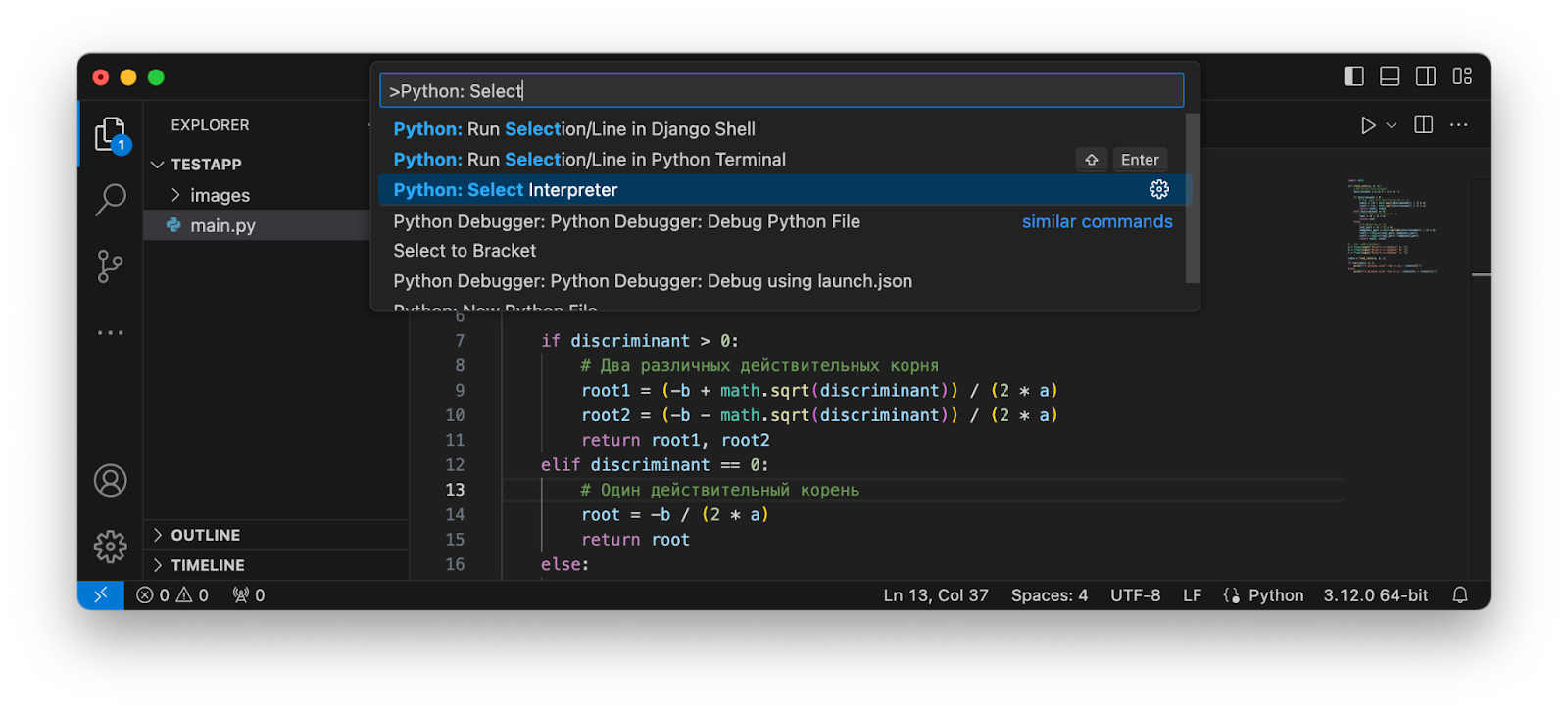Collapse the TESTAPP folder section
Viewport: 1568px width, 712px height.
(x=276, y=165)
